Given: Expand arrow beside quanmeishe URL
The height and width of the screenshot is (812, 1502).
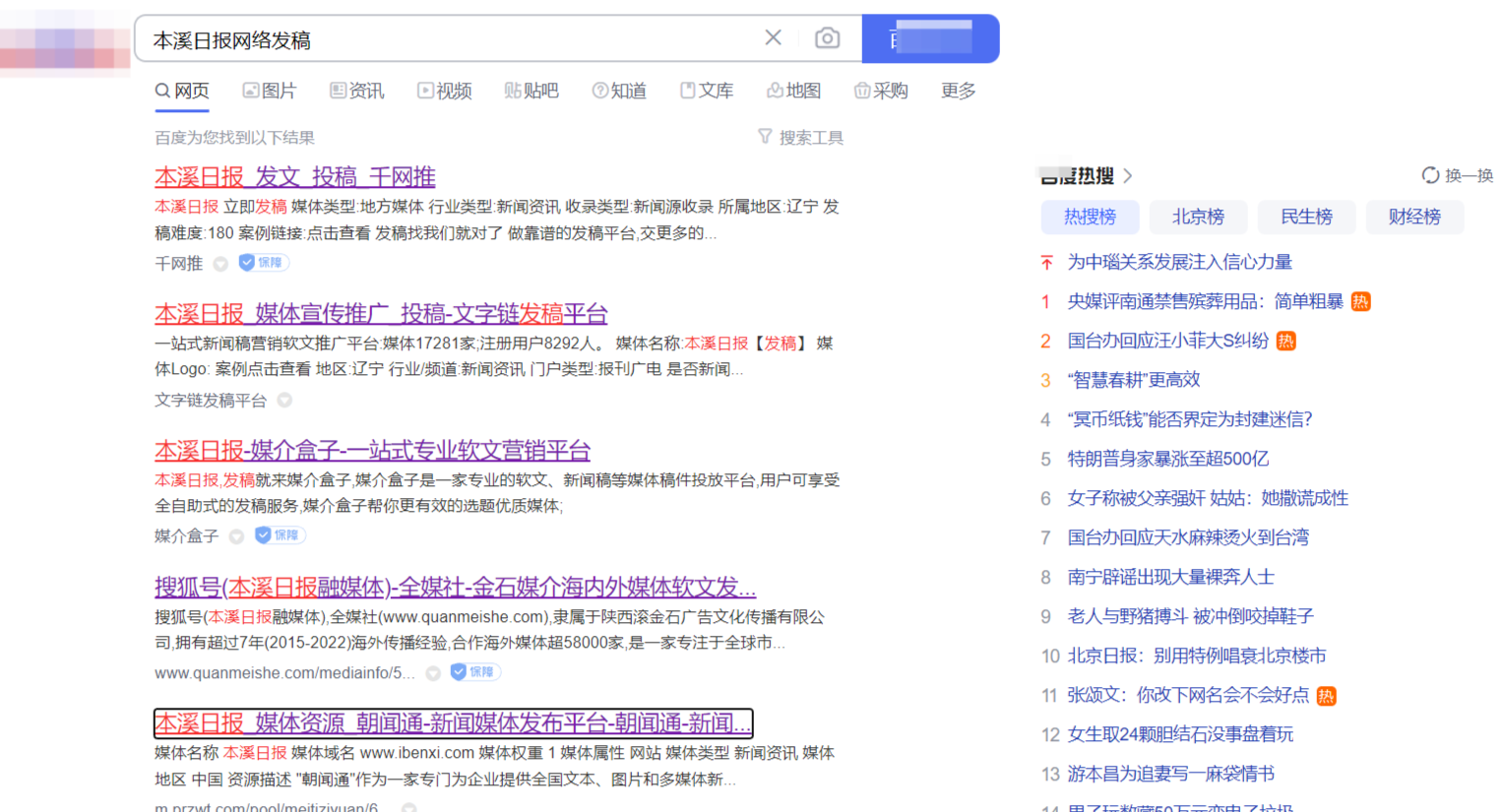Looking at the screenshot, I should [x=433, y=673].
